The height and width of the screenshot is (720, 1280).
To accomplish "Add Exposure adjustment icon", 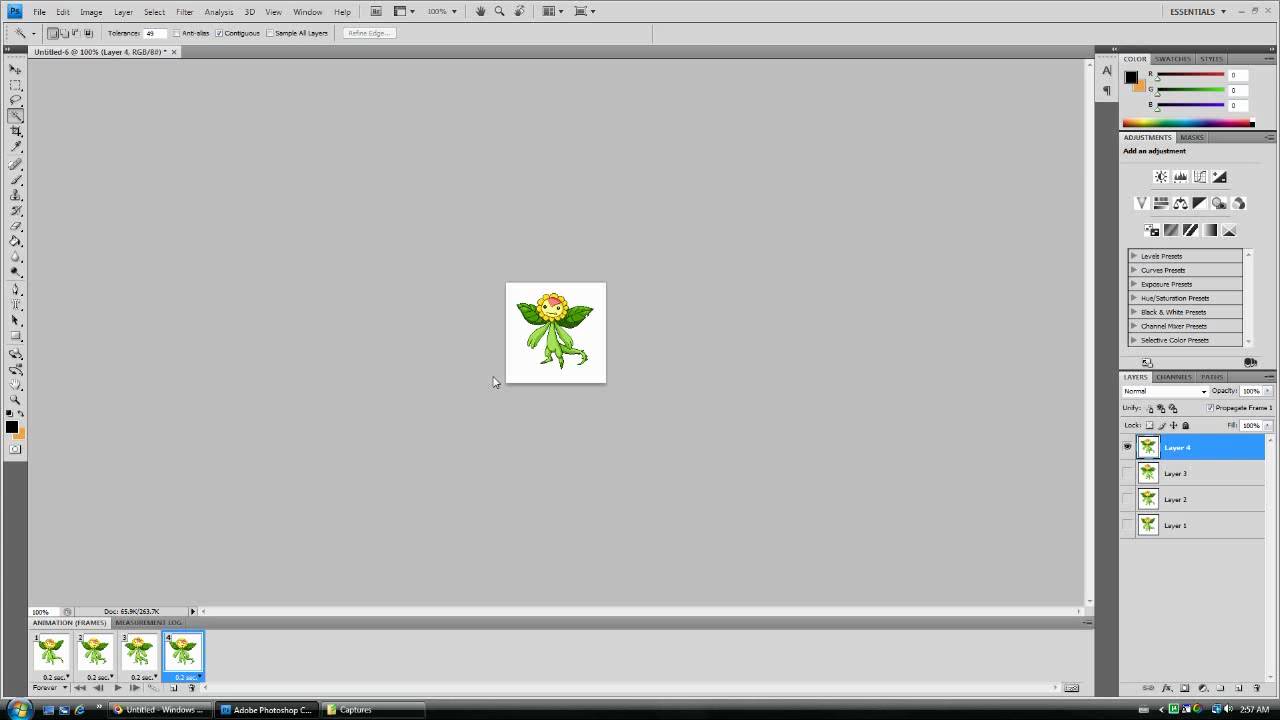I will click(1219, 177).
